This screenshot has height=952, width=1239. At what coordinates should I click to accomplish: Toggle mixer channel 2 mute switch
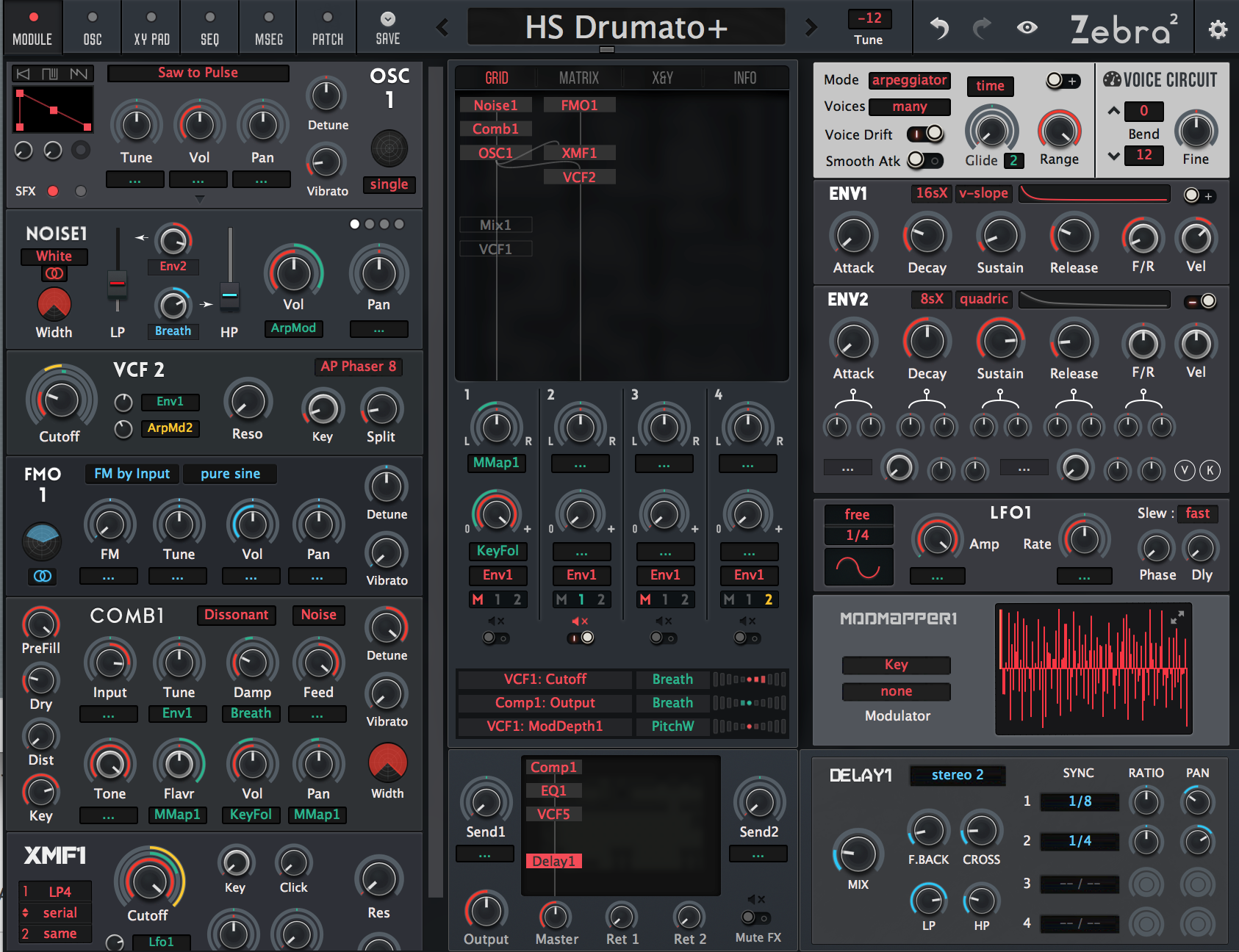(581, 638)
